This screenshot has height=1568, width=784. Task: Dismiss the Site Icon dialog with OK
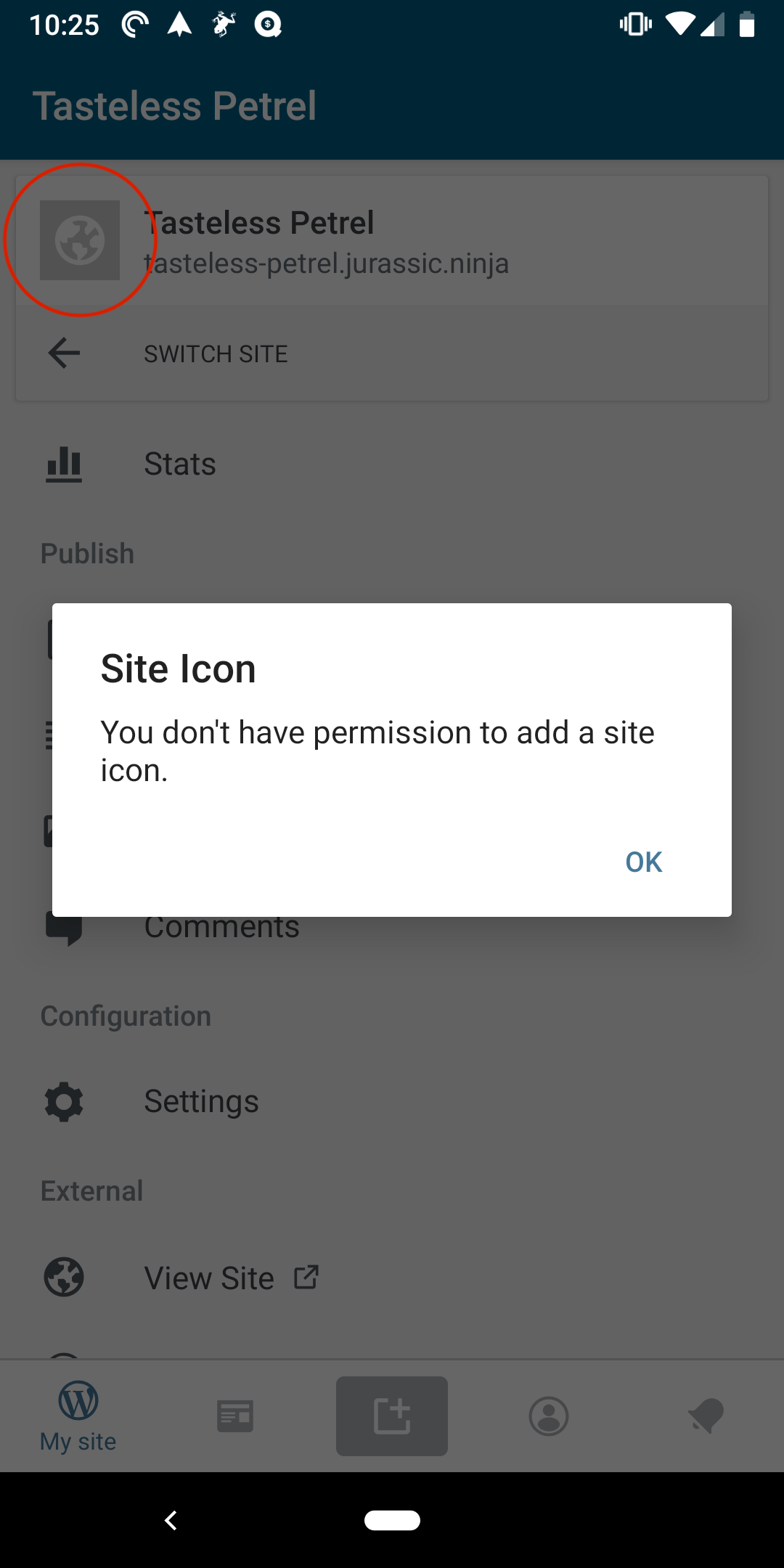pyautogui.click(x=642, y=861)
